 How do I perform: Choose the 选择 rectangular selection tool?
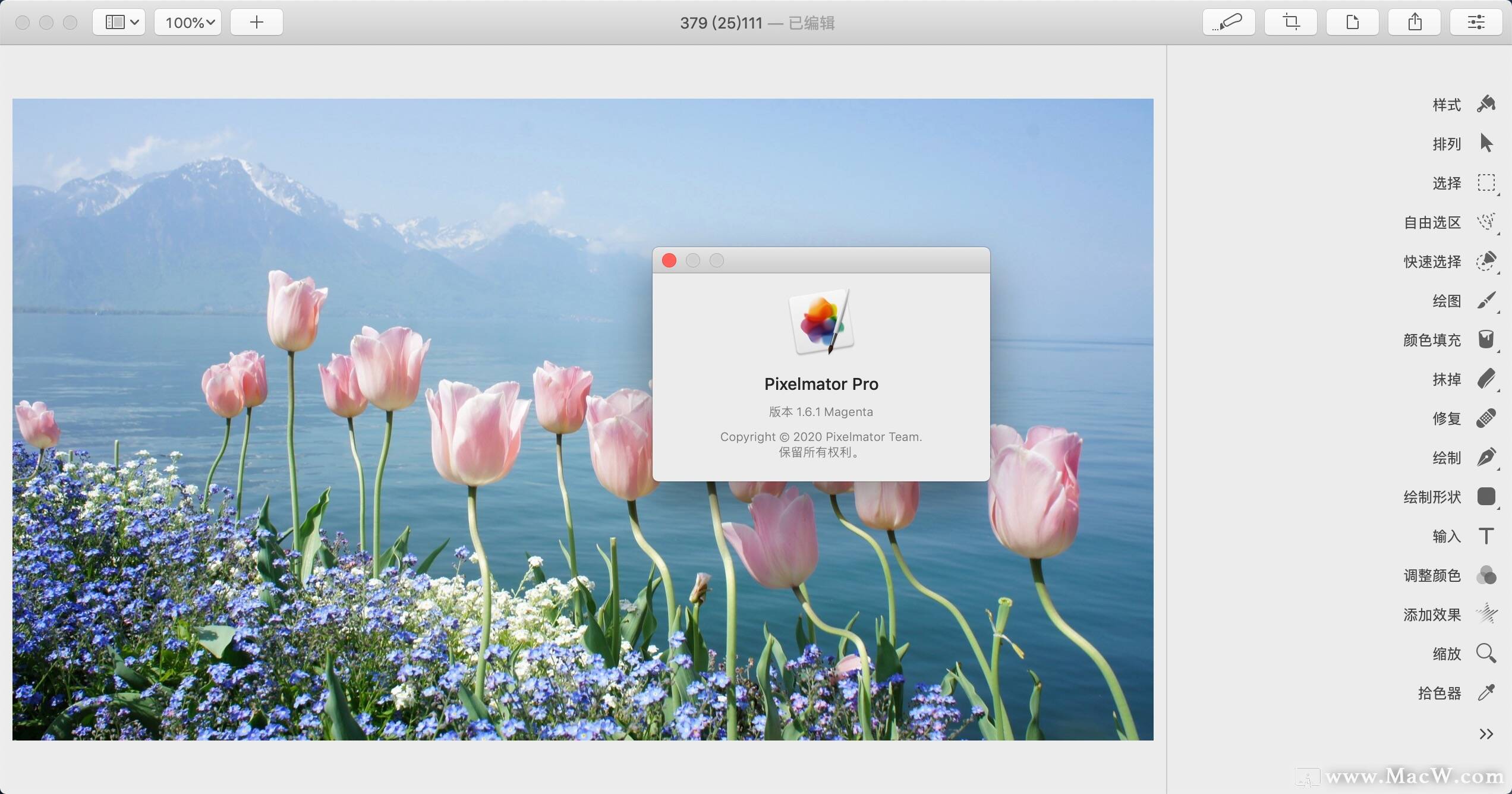click(x=1486, y=182)
